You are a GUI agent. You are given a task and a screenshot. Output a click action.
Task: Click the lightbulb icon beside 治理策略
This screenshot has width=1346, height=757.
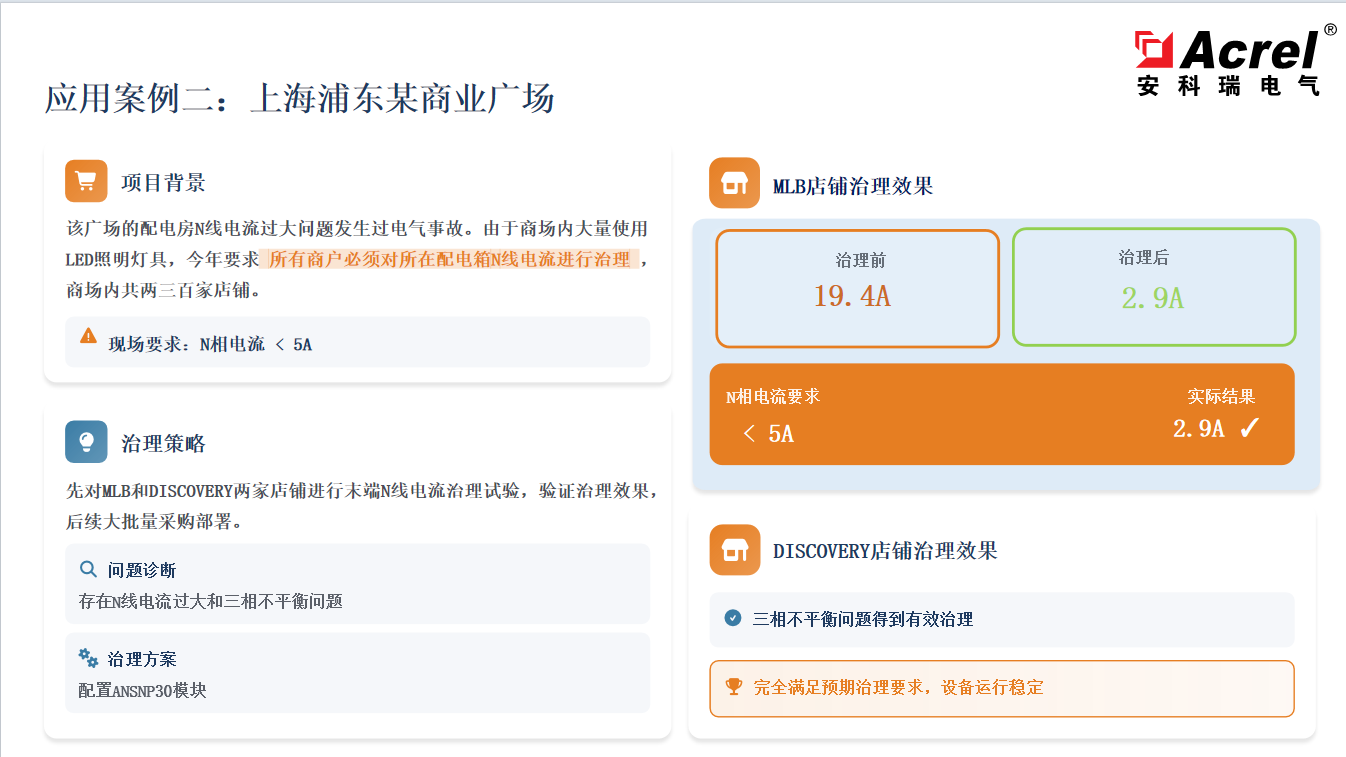(x=86, y=442)
